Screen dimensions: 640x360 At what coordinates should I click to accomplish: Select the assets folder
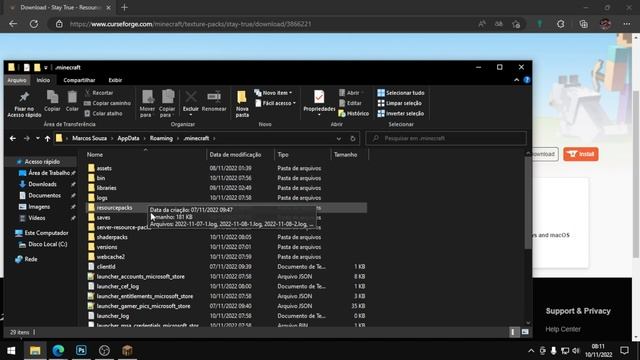coord(104,168)
